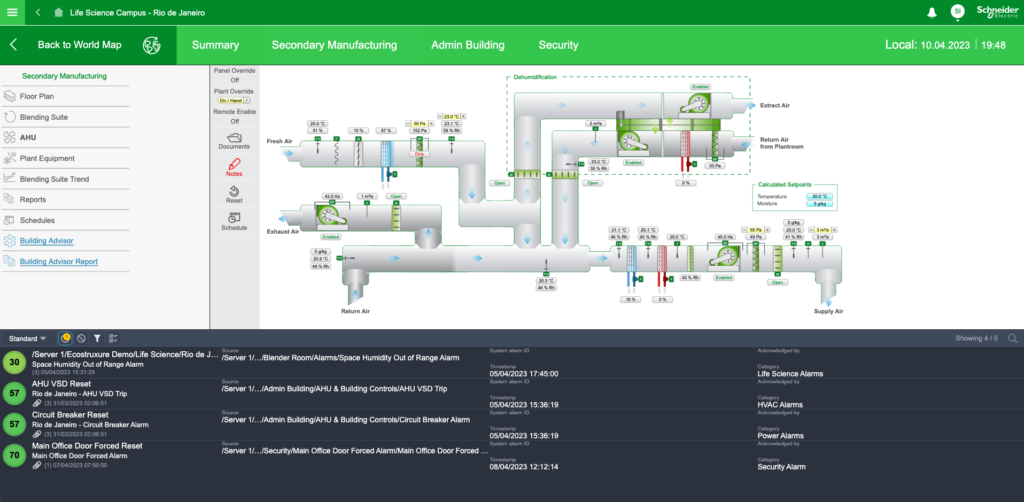This screenshot has height=502, width=1024.
Task: Open the Building Advisor Report link
Action: pos(59,262)
